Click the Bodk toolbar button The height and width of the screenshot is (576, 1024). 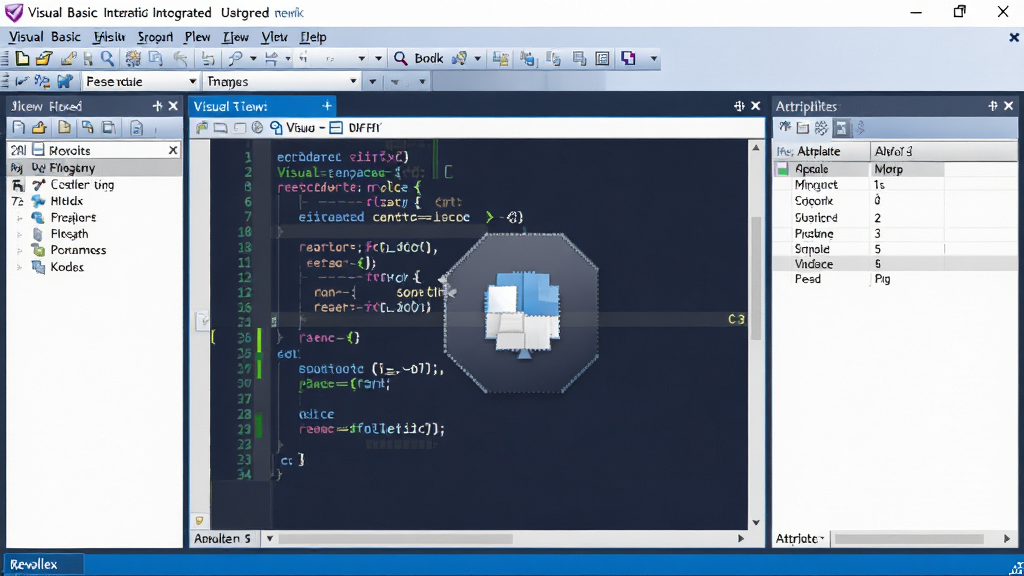pyautogui.click(x=429, y=59)
